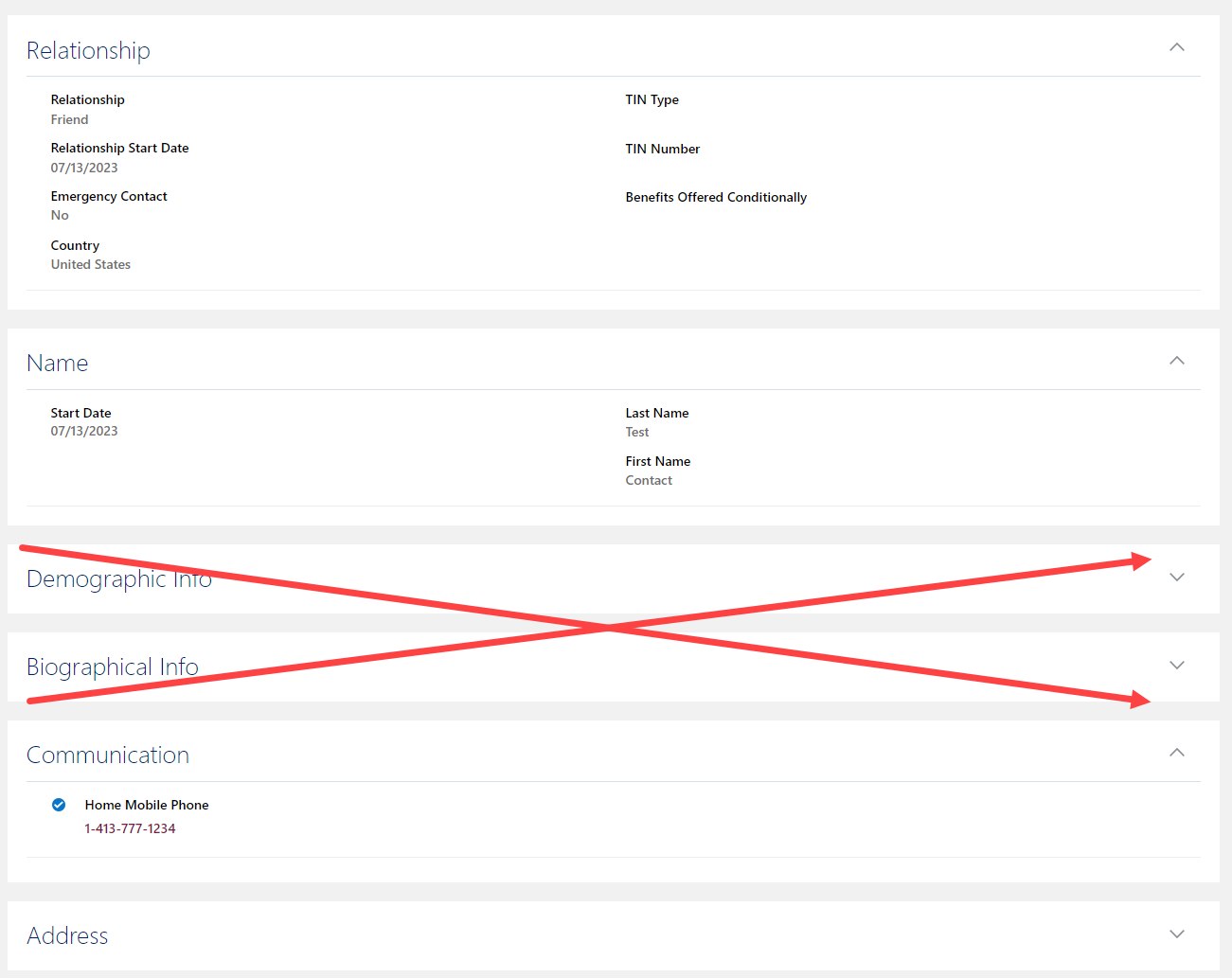Expand the Demographic Info section

pos(1176,577)
